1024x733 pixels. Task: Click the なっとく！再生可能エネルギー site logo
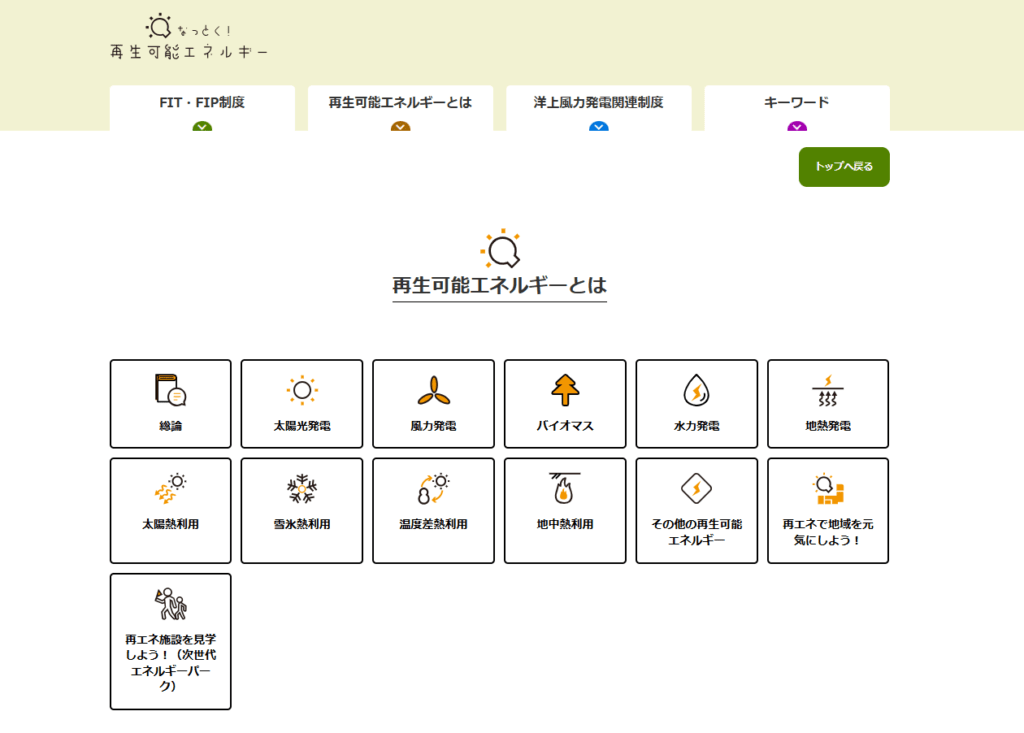pyautogui.click(x=188, y=38)
